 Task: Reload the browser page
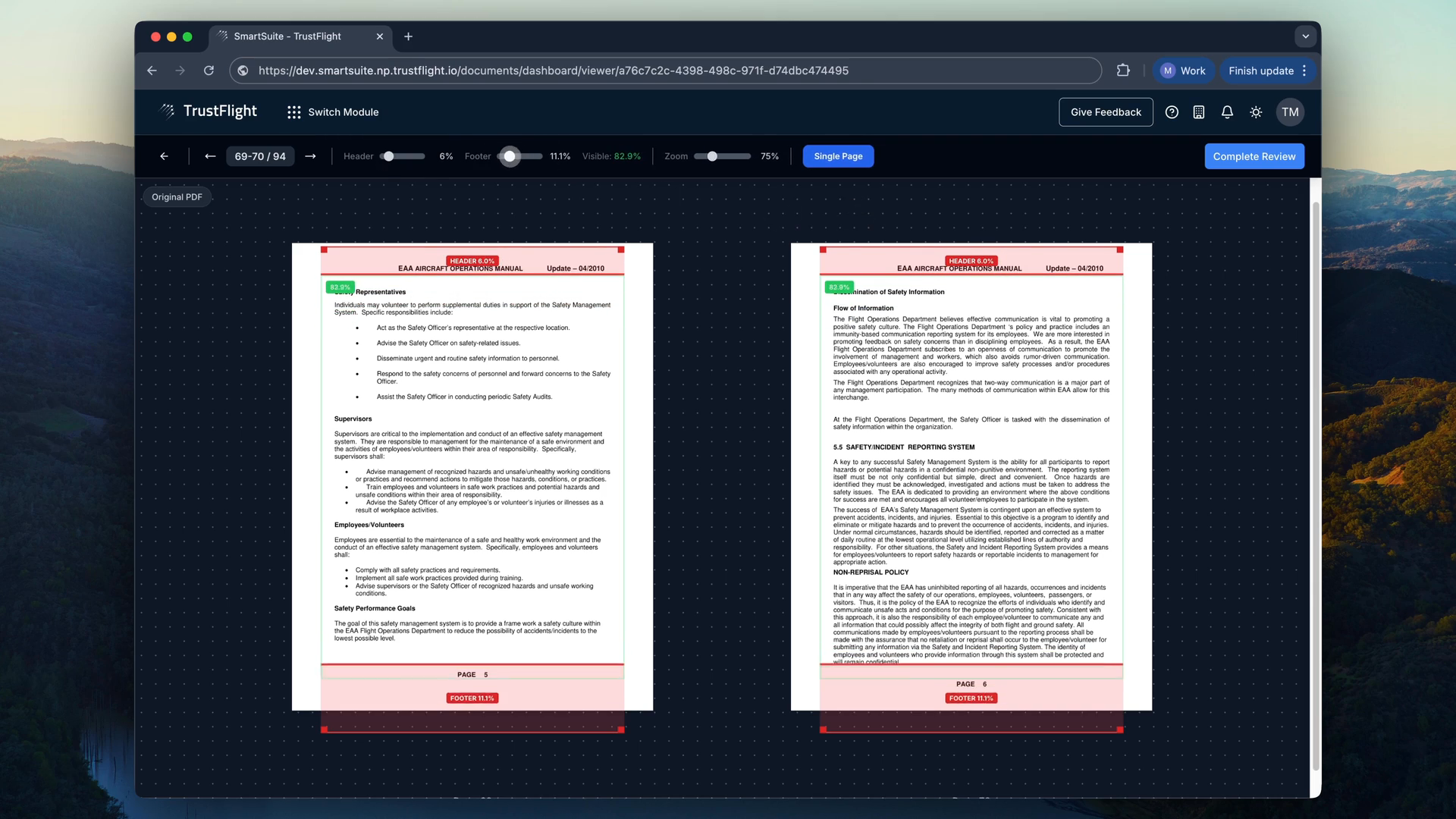pyautogui.click(x=209, y=71)
